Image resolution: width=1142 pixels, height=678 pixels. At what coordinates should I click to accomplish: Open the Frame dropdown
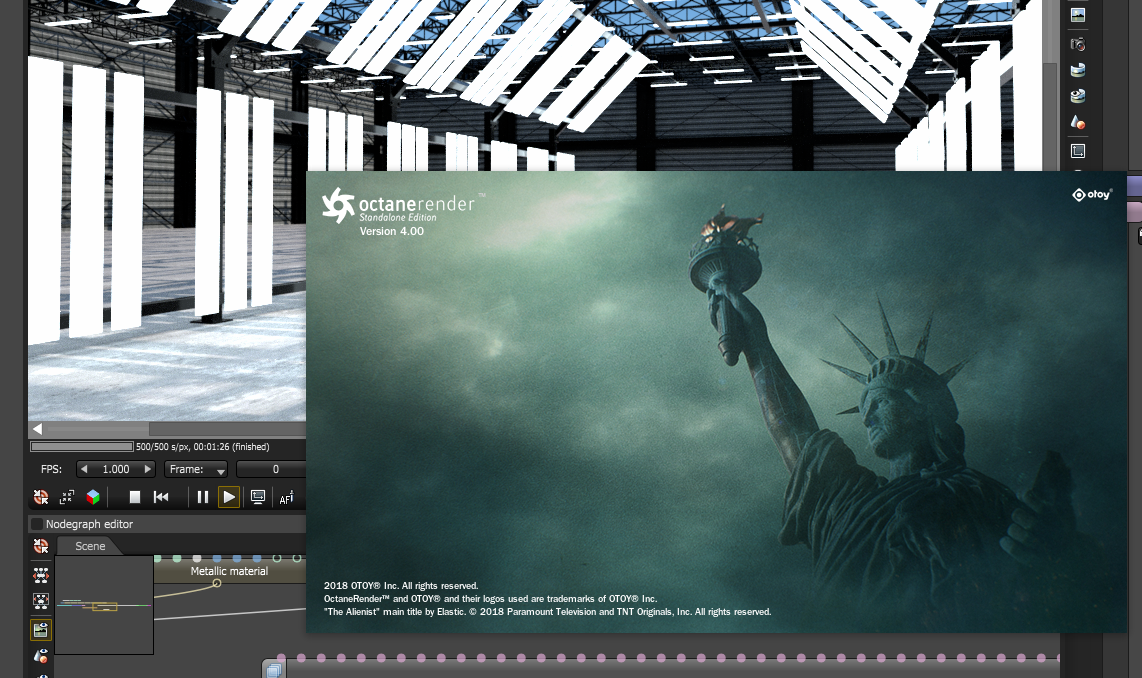coord(196,470)
